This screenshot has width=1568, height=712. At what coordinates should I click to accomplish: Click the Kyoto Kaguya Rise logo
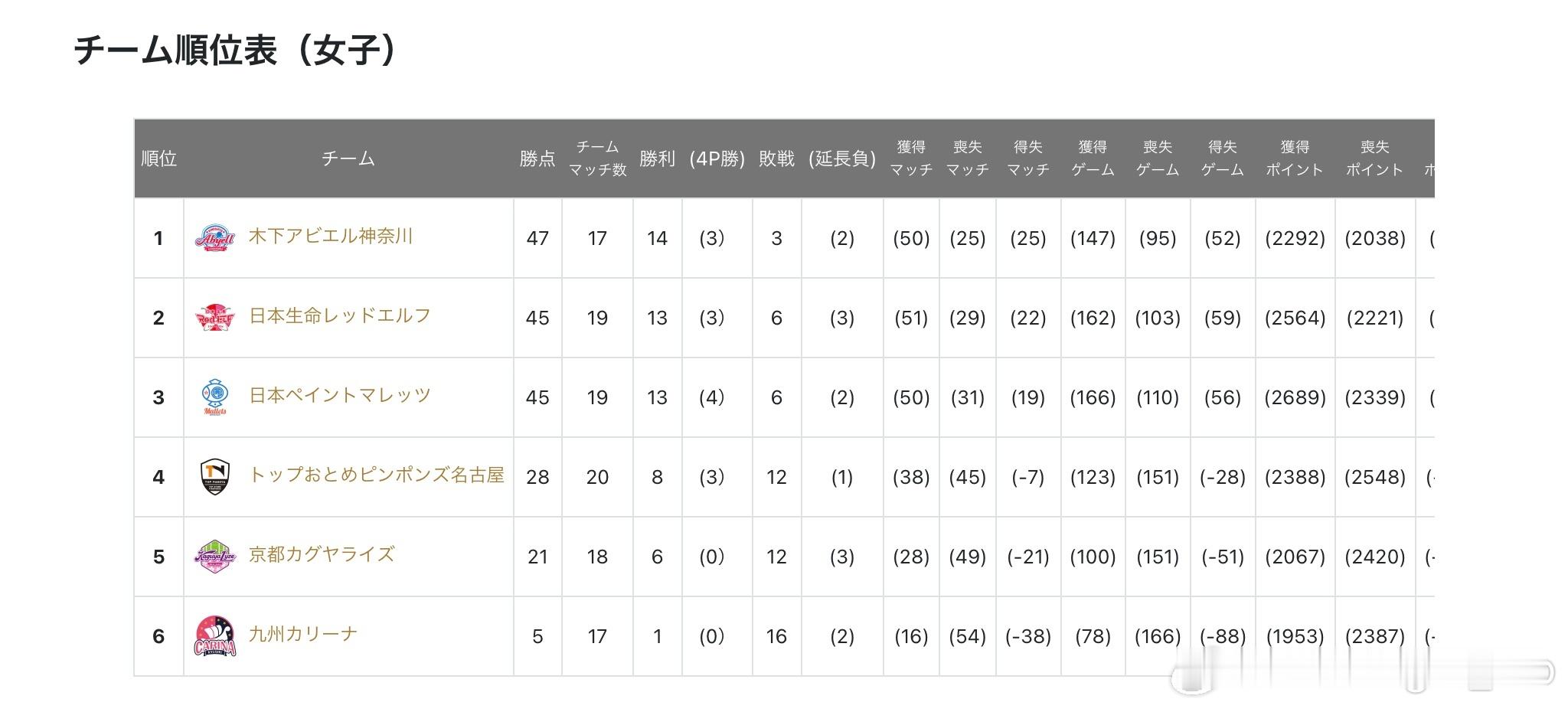click(x=215, y=556)
